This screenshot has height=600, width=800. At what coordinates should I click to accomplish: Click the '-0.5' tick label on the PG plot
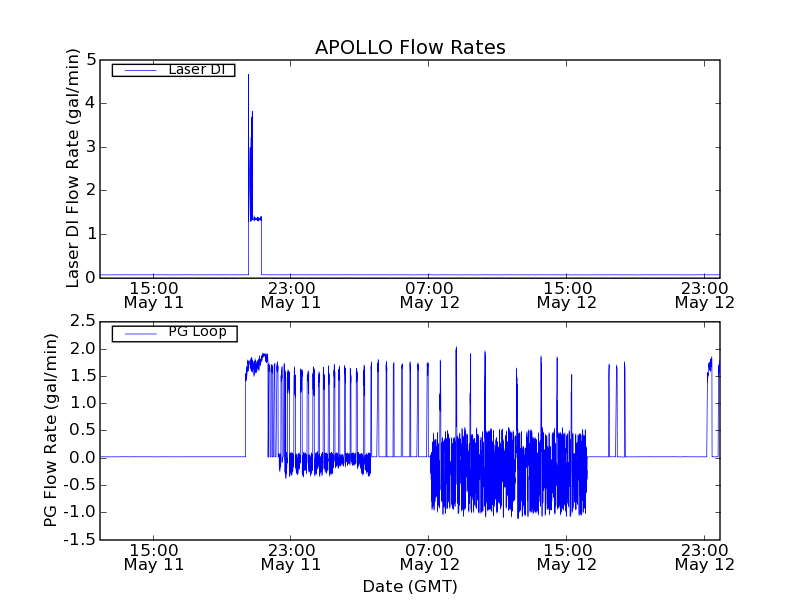point(80,485)
